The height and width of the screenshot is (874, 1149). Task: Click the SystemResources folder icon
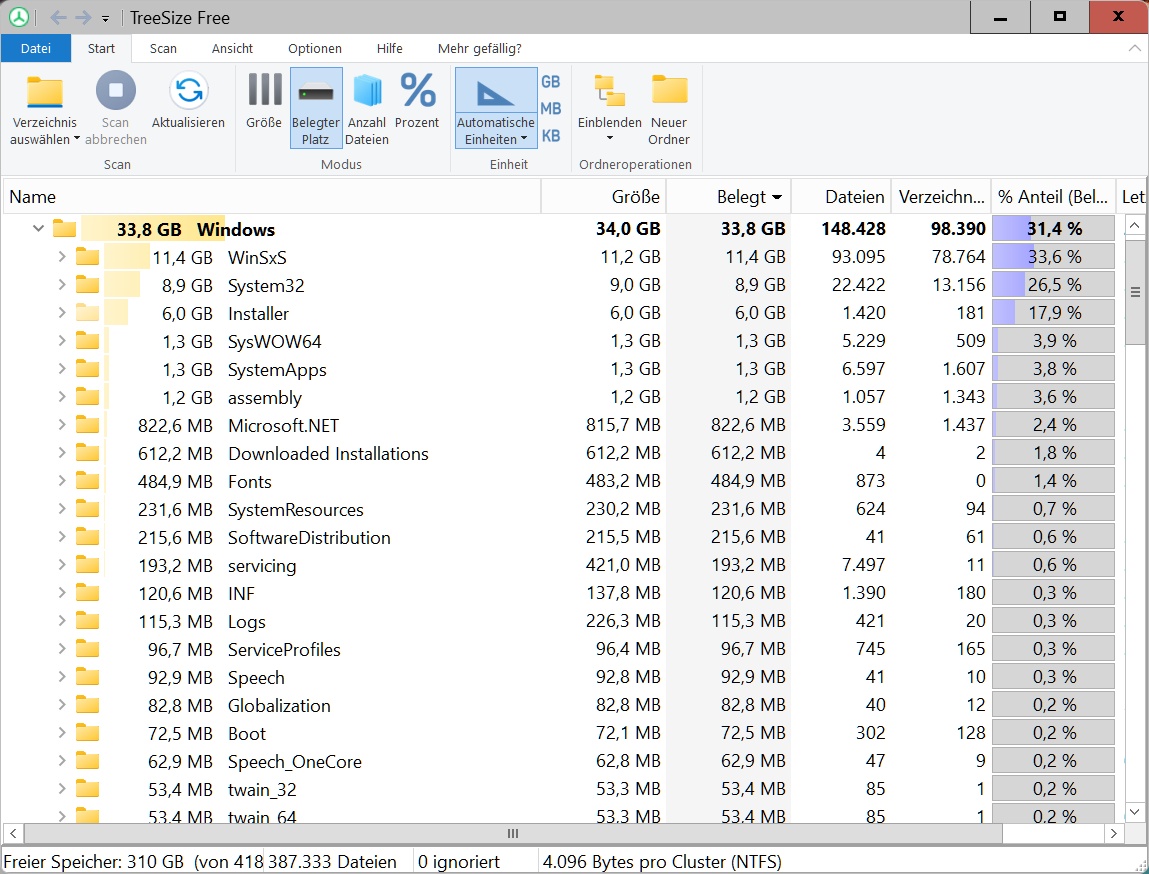coord(88,508)
